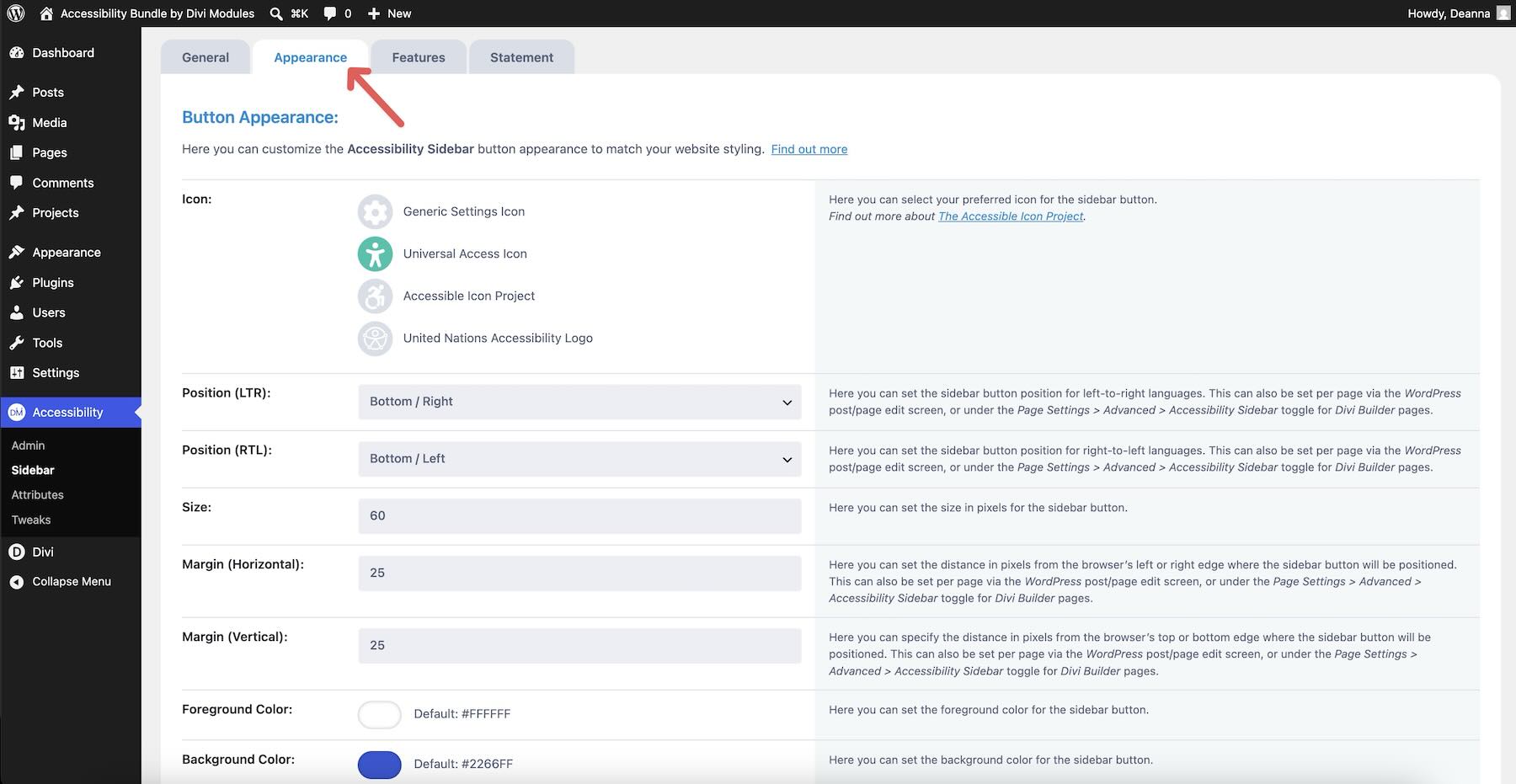The image size is (1516, 784).
Task: Select the Generic Settings Icon option
Action: tap(375, 211)
